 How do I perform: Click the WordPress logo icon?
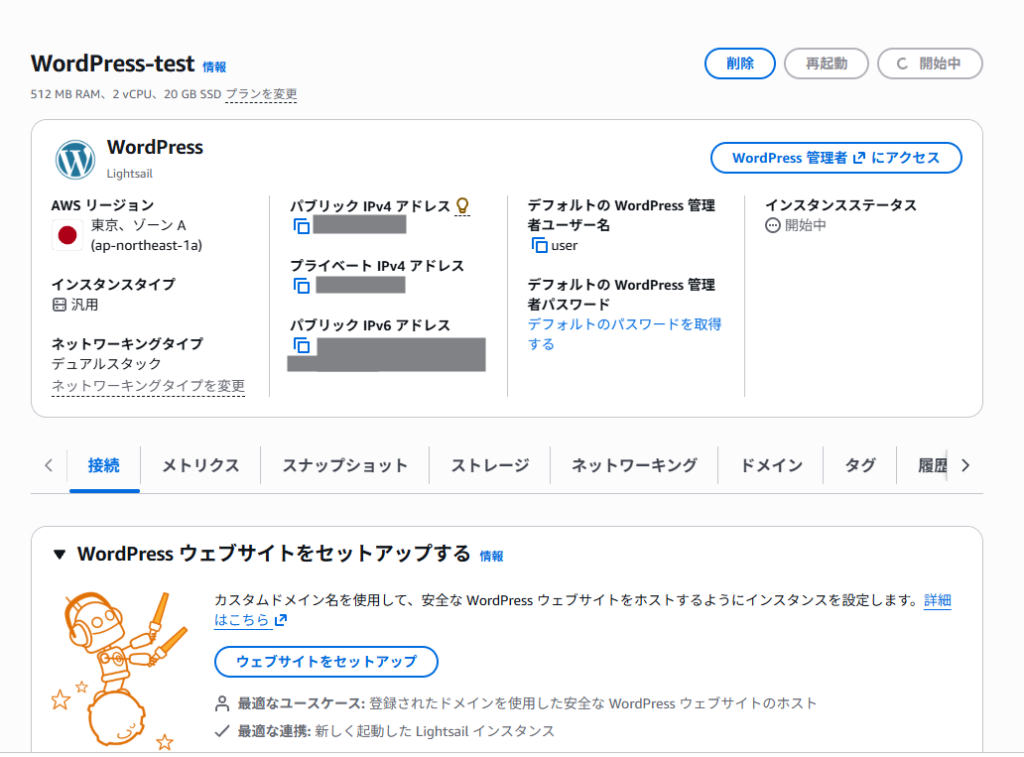pyautogui.click(x=75, y=159)
